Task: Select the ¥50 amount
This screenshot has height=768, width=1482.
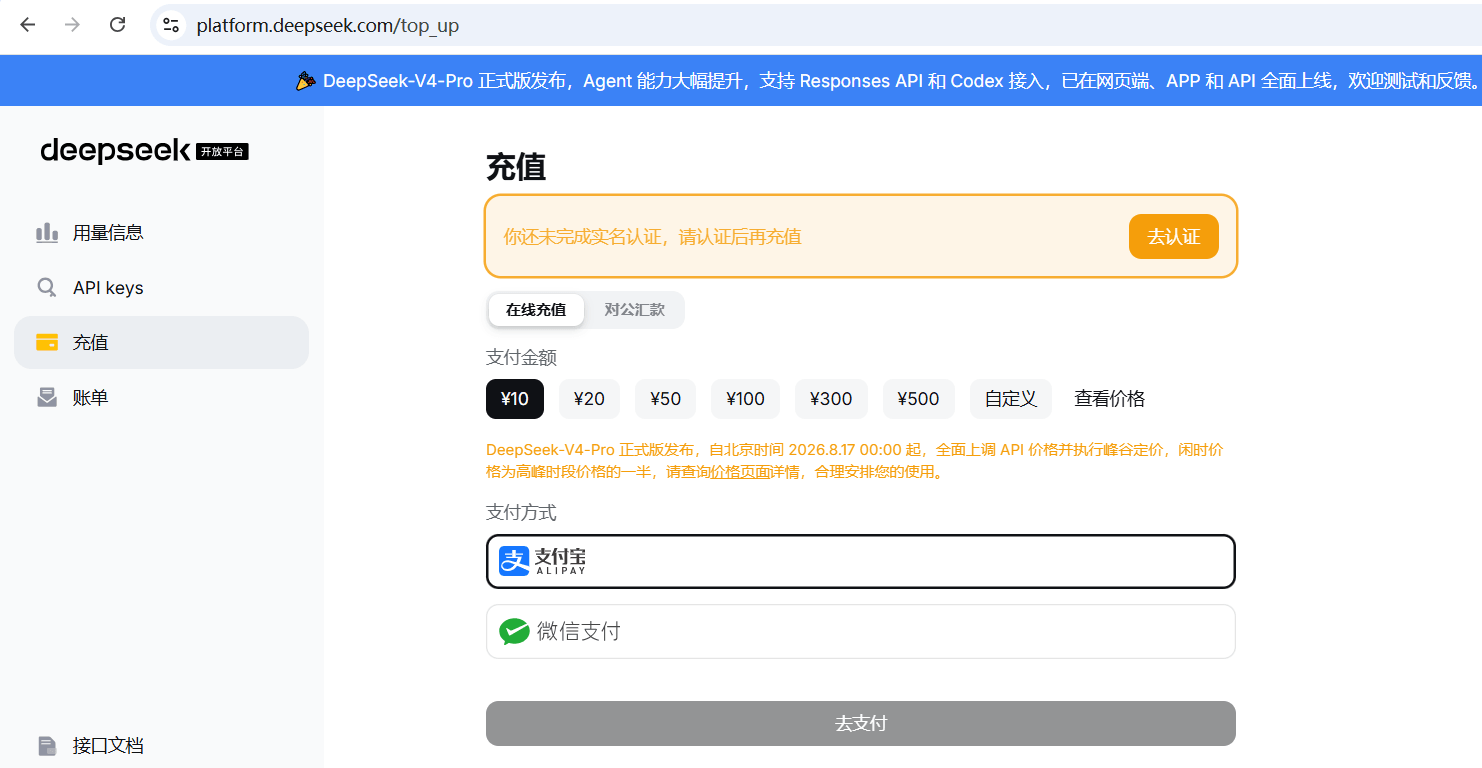Action: pyautogui.click(x=665, y=399)
